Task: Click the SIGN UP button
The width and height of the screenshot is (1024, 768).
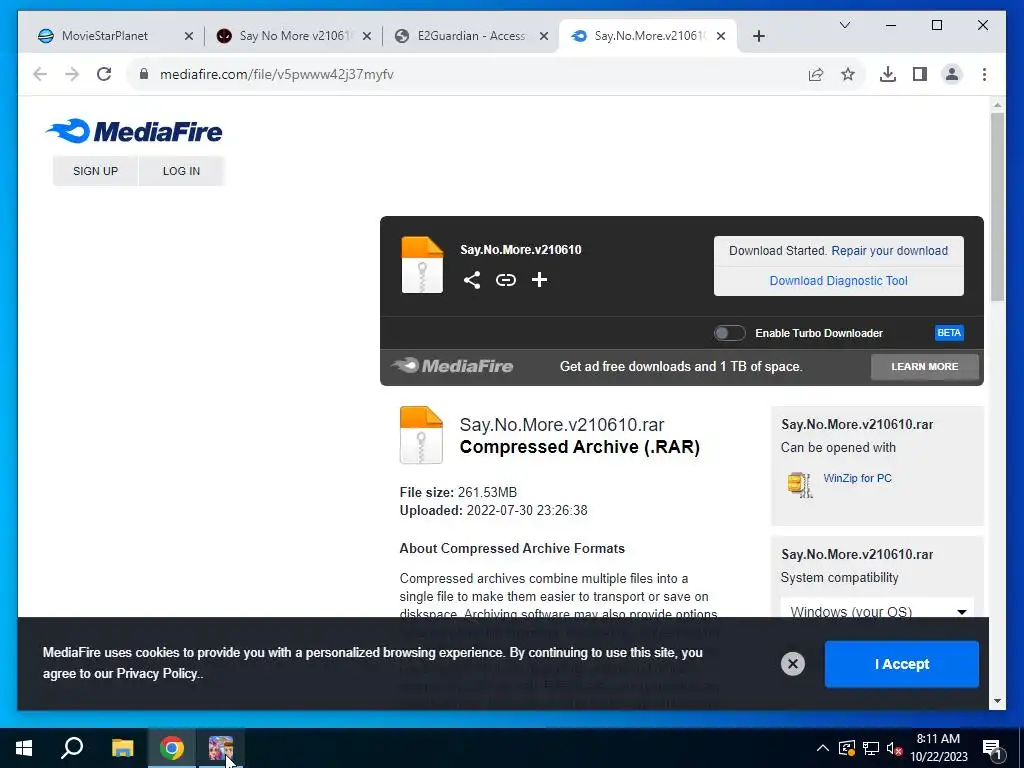Action: click(x=95, y=171)
